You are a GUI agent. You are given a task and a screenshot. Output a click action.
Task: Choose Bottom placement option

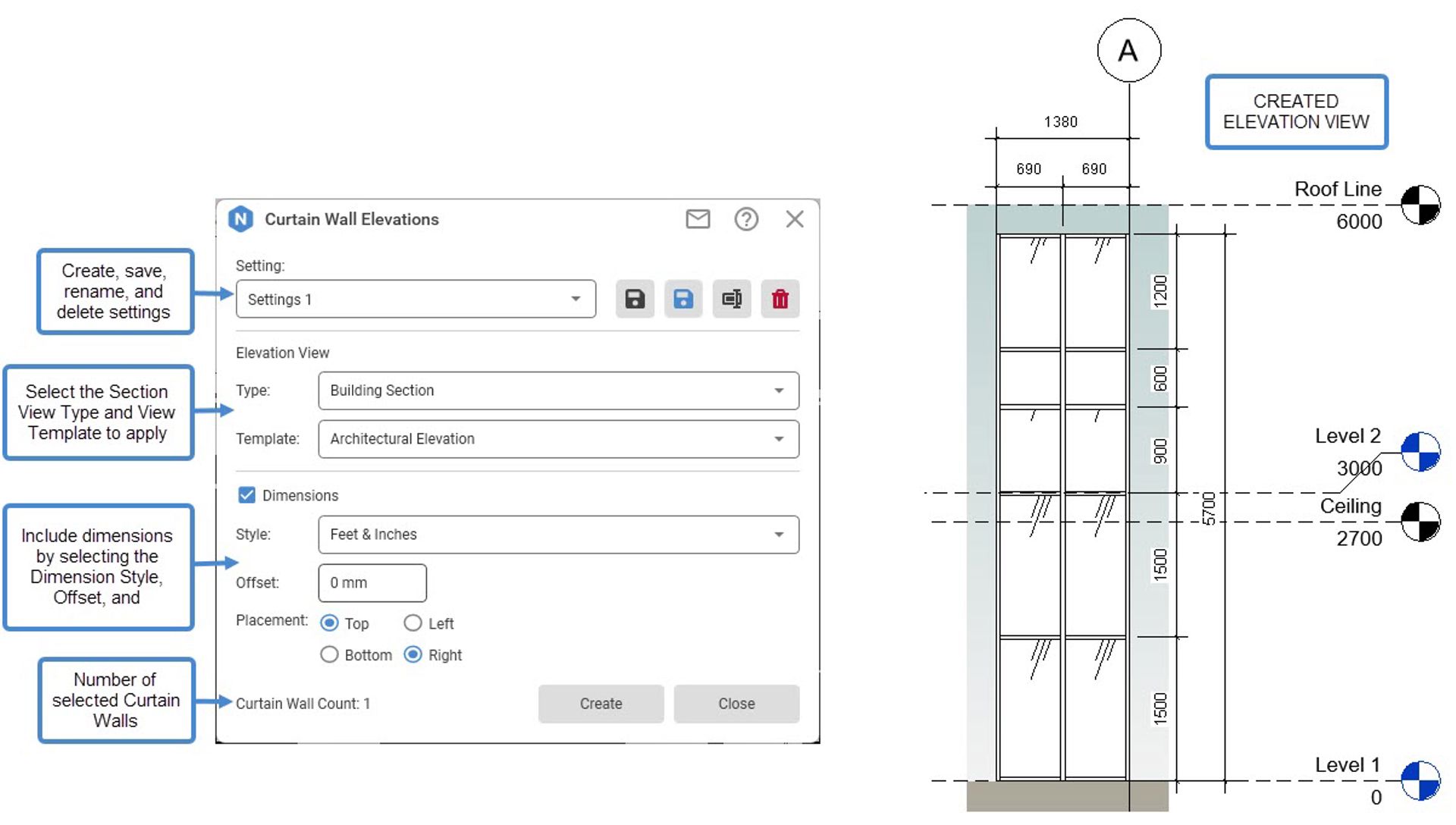329,654
